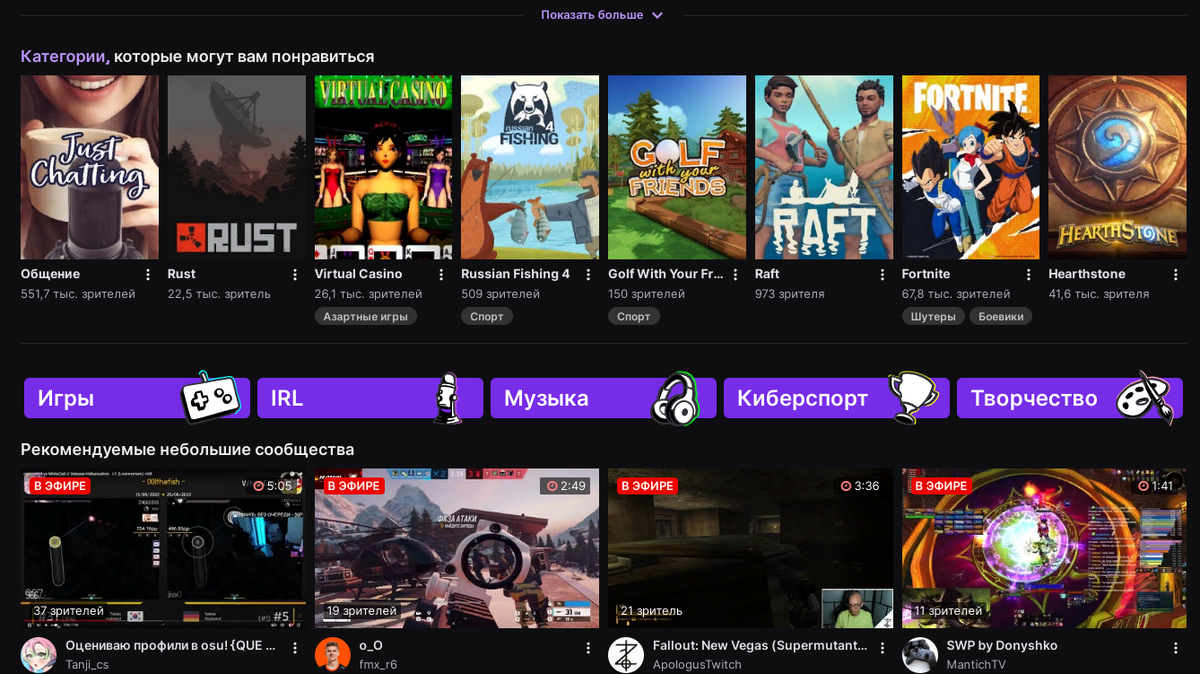1200x674 pixels.
Task: Open options menu for Golf With Your Friends
Action: (736, 274)
